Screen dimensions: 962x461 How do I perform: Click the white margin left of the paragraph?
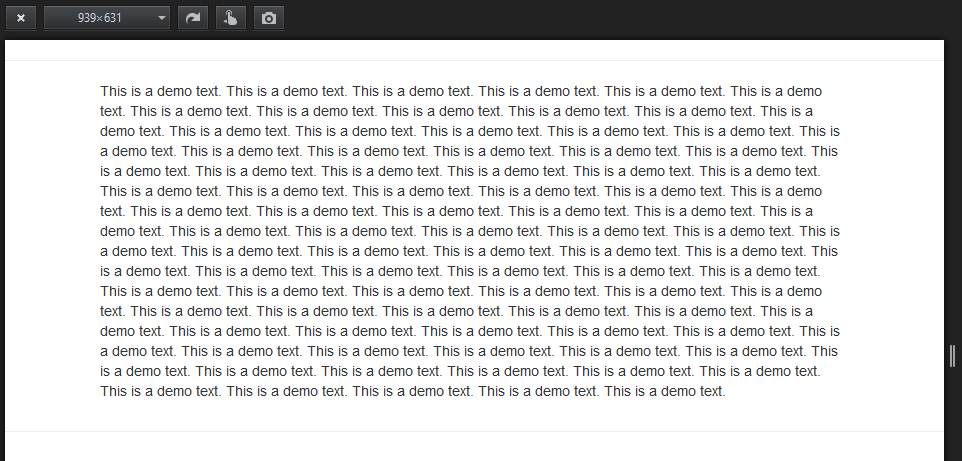52,241
